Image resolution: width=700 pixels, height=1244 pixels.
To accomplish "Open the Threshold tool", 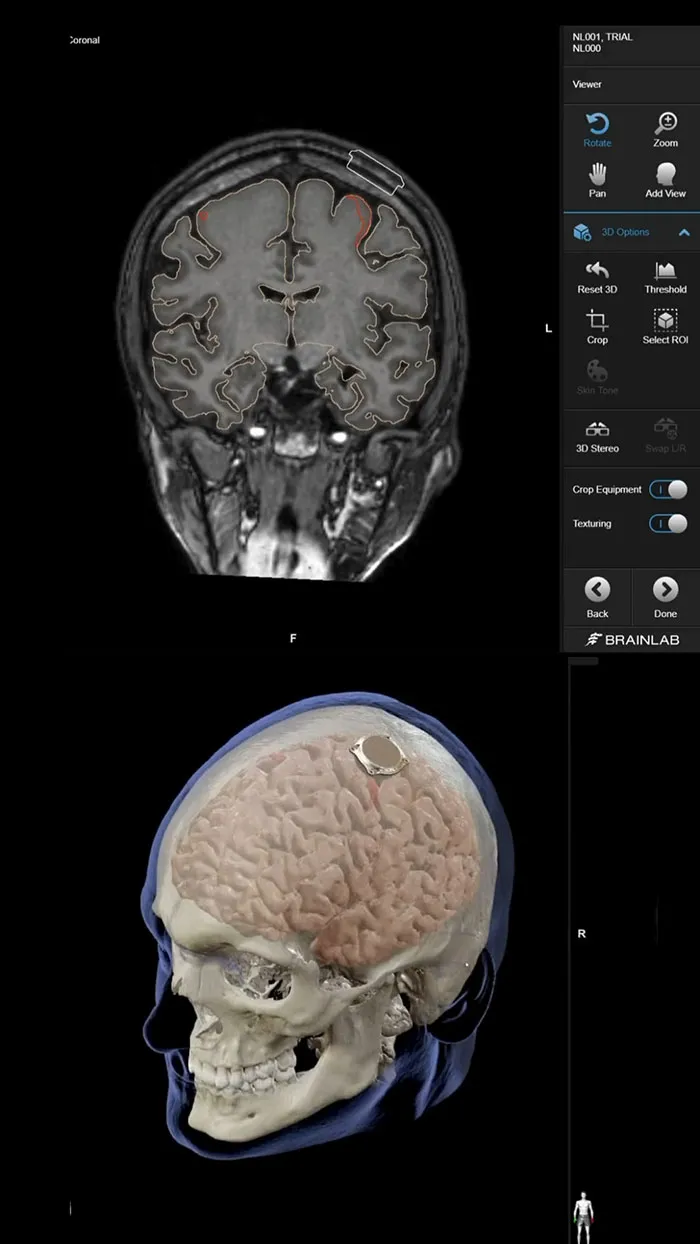I will pos(665,277).
